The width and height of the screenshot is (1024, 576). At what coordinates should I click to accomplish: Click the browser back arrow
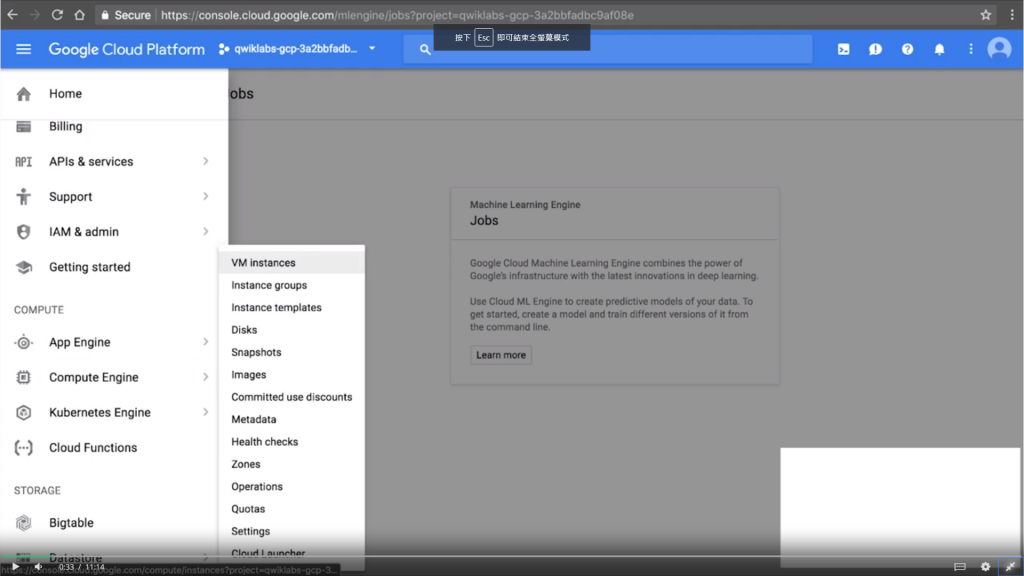click(x=12, y=14)
